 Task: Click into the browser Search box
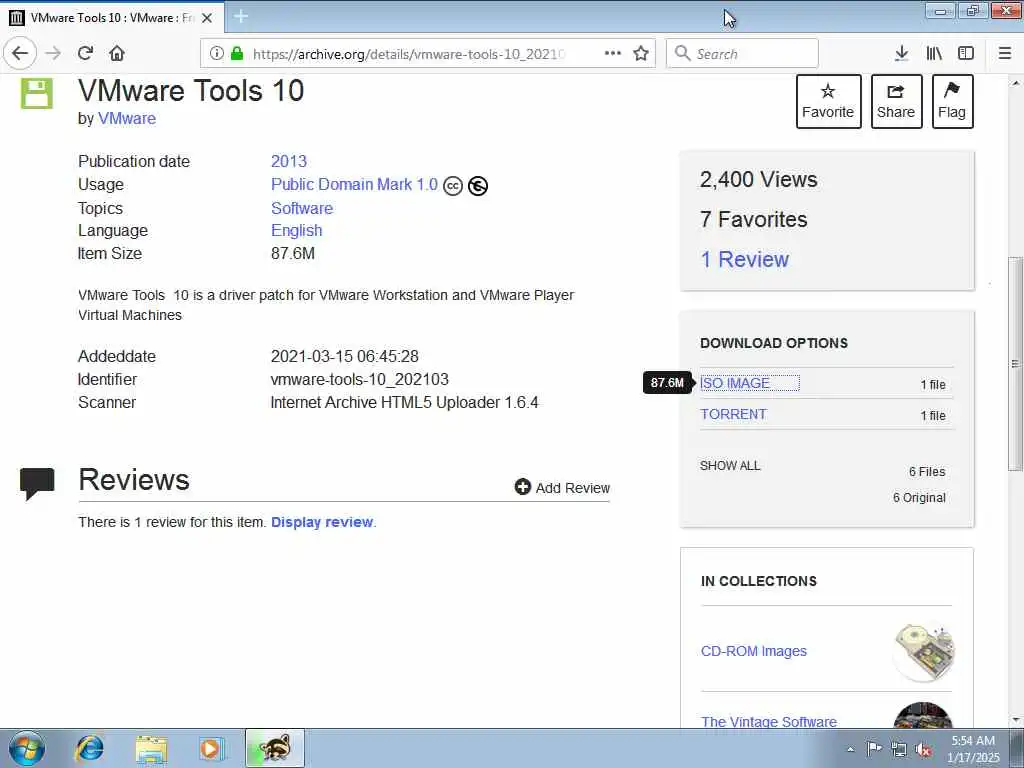[x=742, y=54]
